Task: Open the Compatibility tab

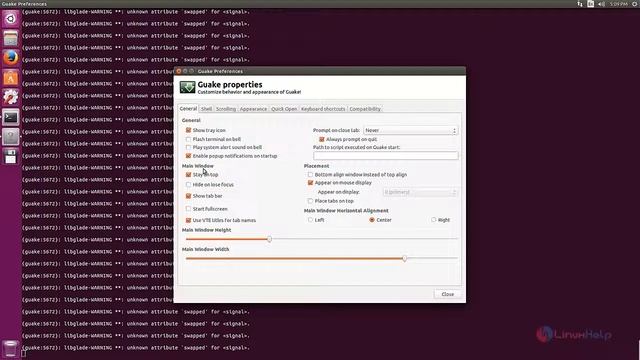Action: (365, 109)
